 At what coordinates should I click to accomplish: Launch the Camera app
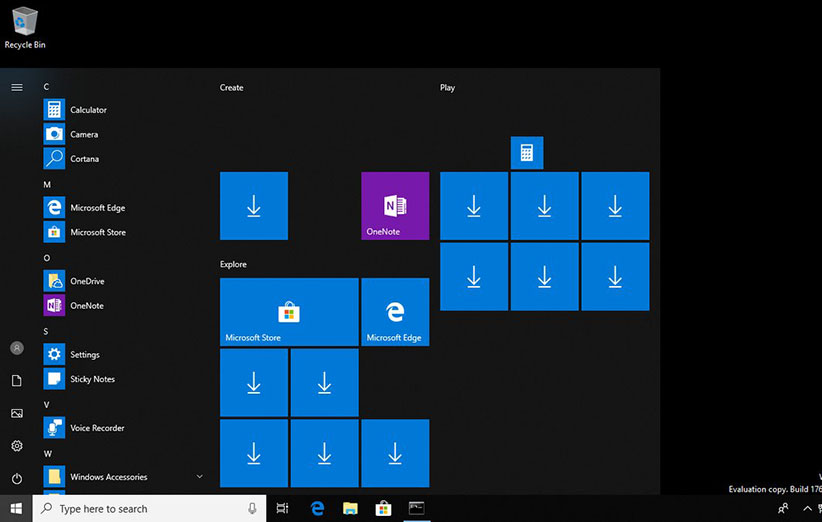84,134
